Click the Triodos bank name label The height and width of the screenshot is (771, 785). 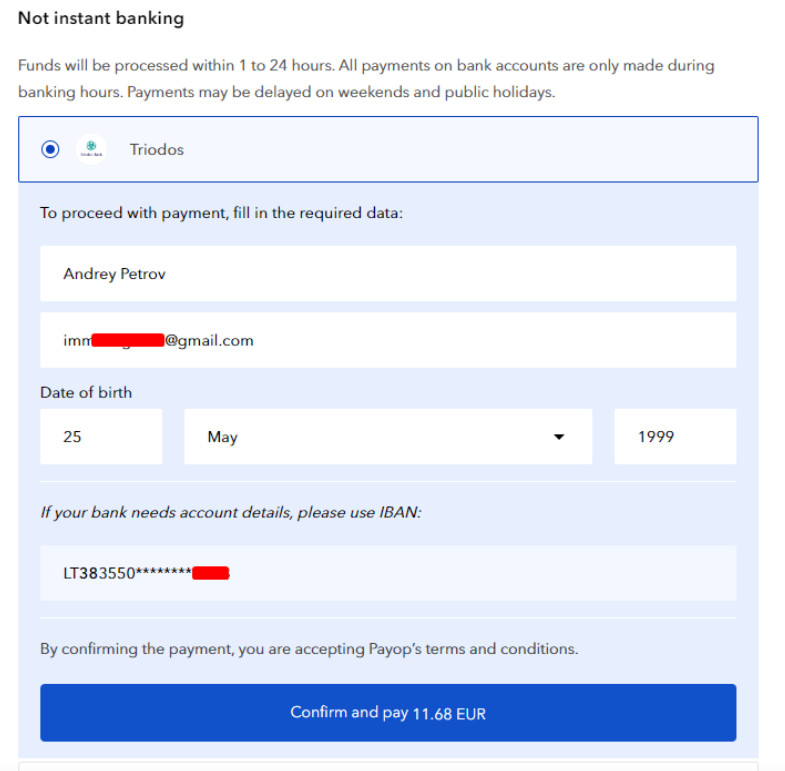point(157,150)
